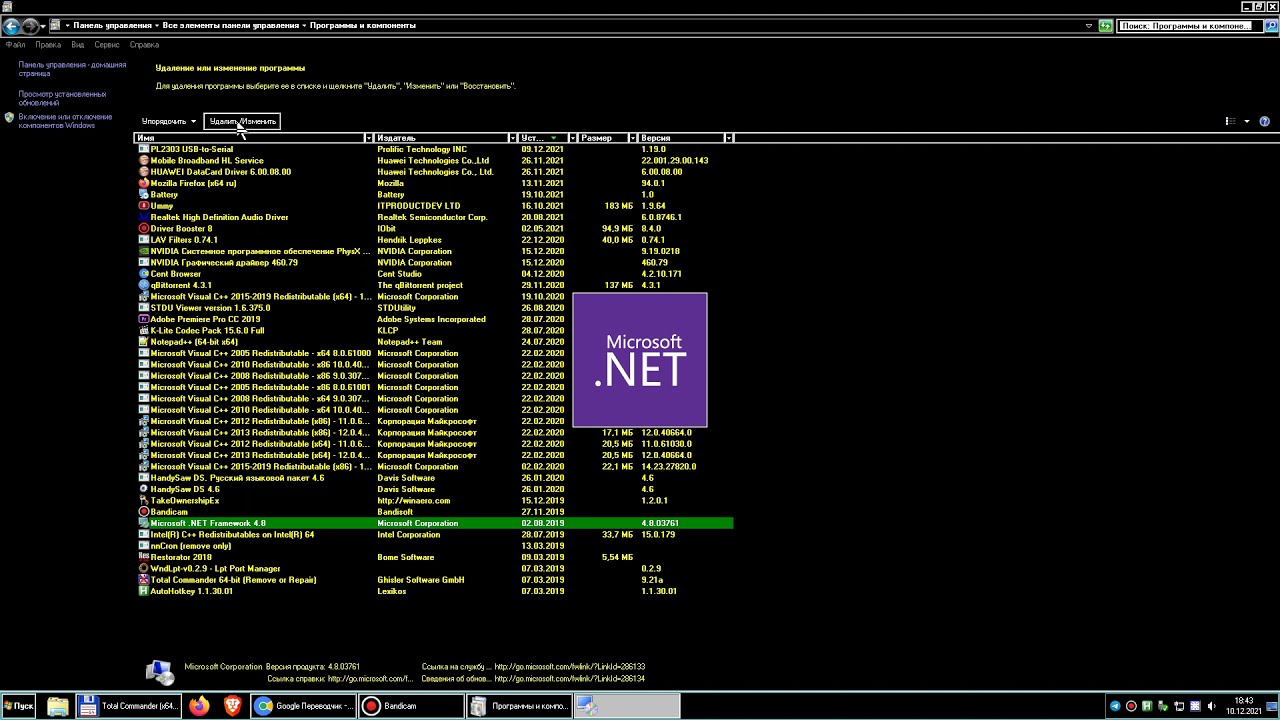This screenshot has width=1280, height=720.
Task: Click the Windows features shield icon
Action: [x=9, y=117]
